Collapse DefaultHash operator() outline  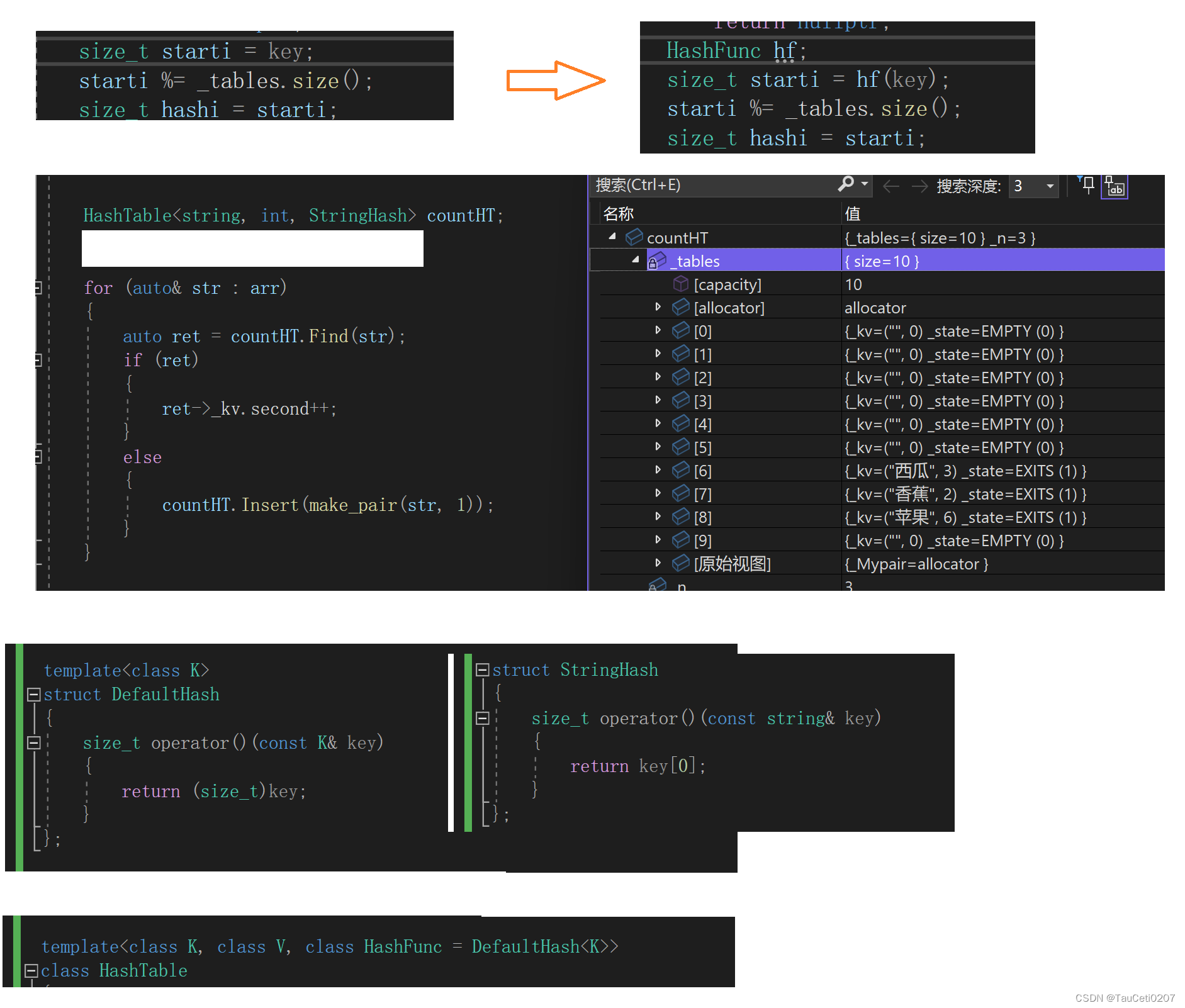point(34,743)
